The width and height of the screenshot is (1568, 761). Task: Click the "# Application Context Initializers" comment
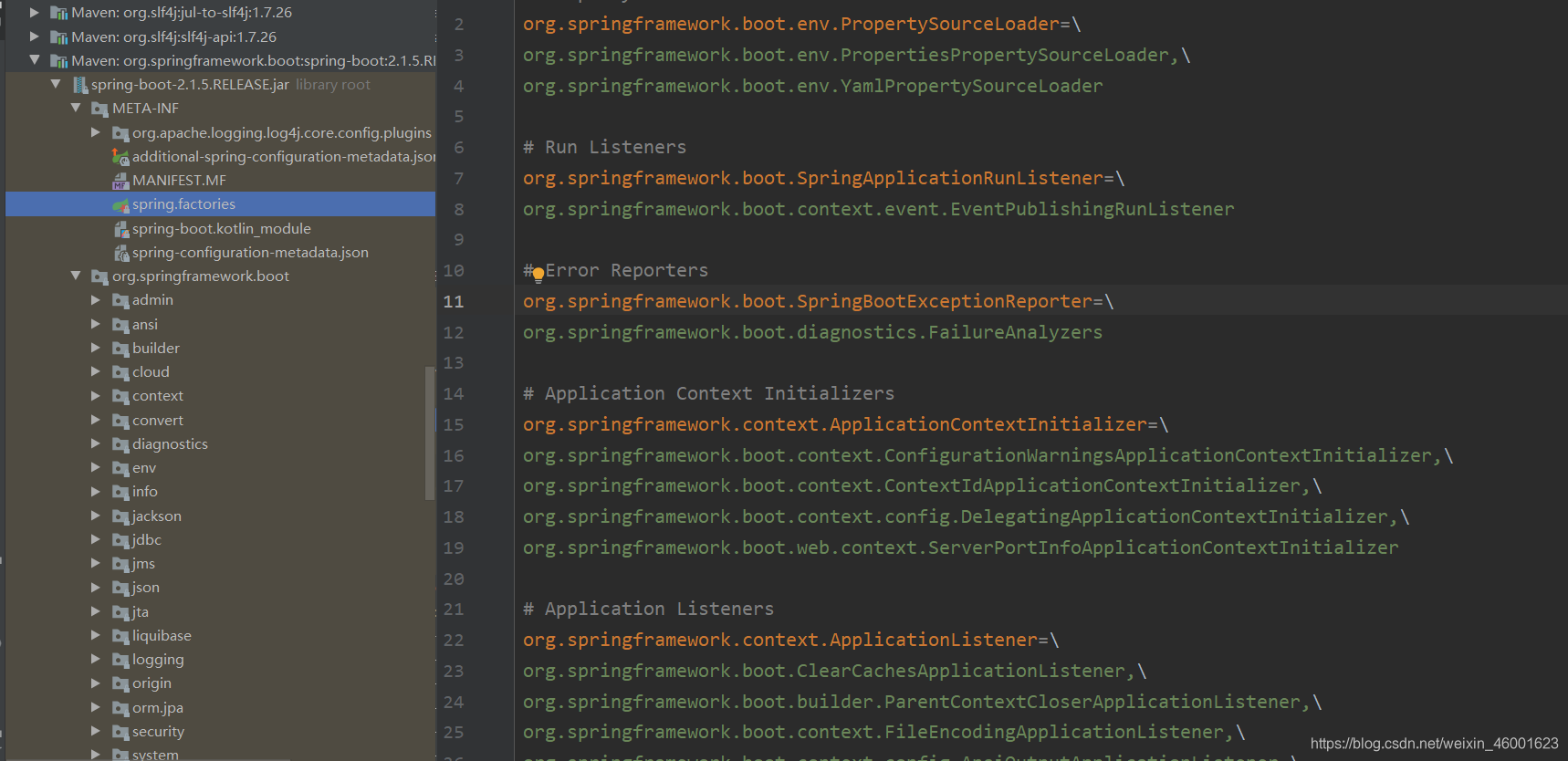[708, 393]
